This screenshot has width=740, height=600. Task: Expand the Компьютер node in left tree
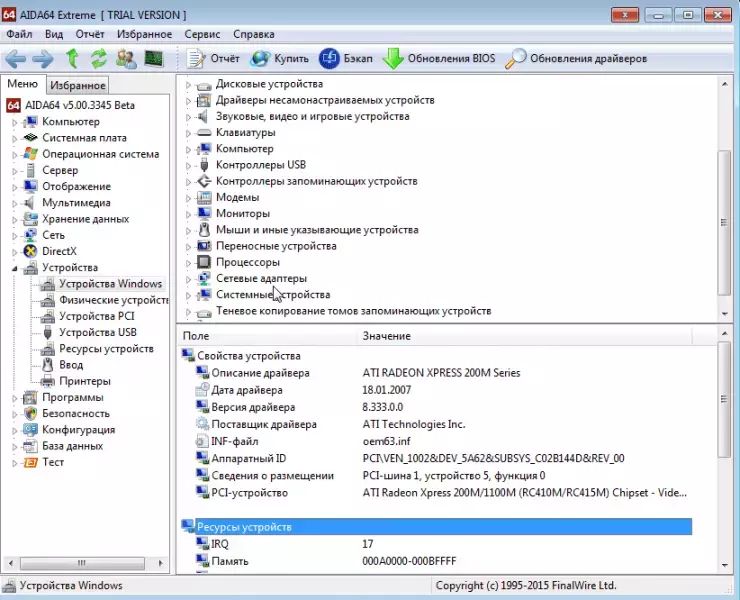pyautogui.click(x=15, y=122)
